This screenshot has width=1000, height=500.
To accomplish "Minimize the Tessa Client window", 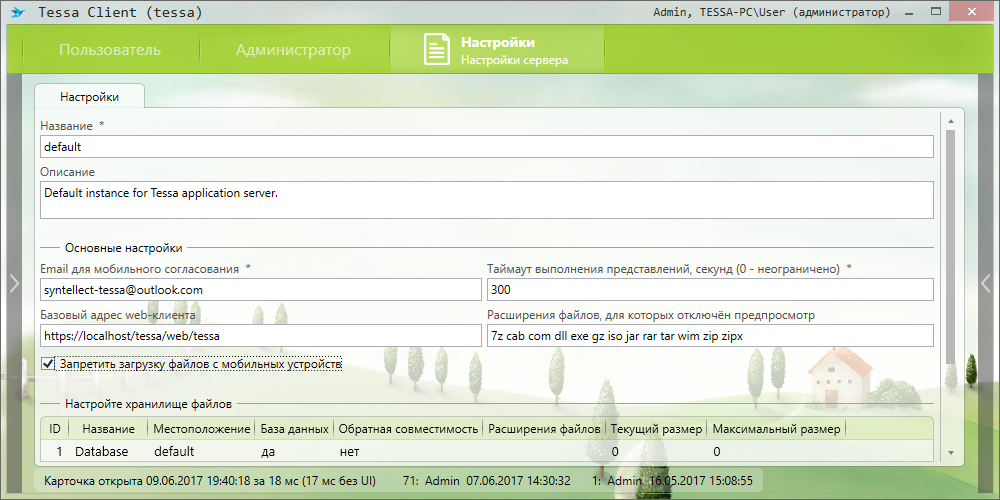I will [909, 12].
